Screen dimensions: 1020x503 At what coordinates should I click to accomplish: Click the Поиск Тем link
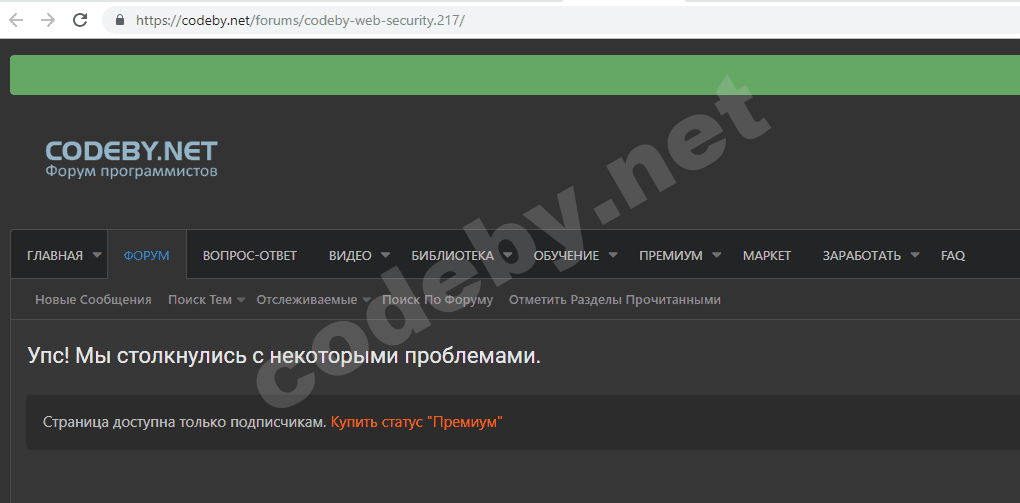pyautogui.click(x=200, y=300)
